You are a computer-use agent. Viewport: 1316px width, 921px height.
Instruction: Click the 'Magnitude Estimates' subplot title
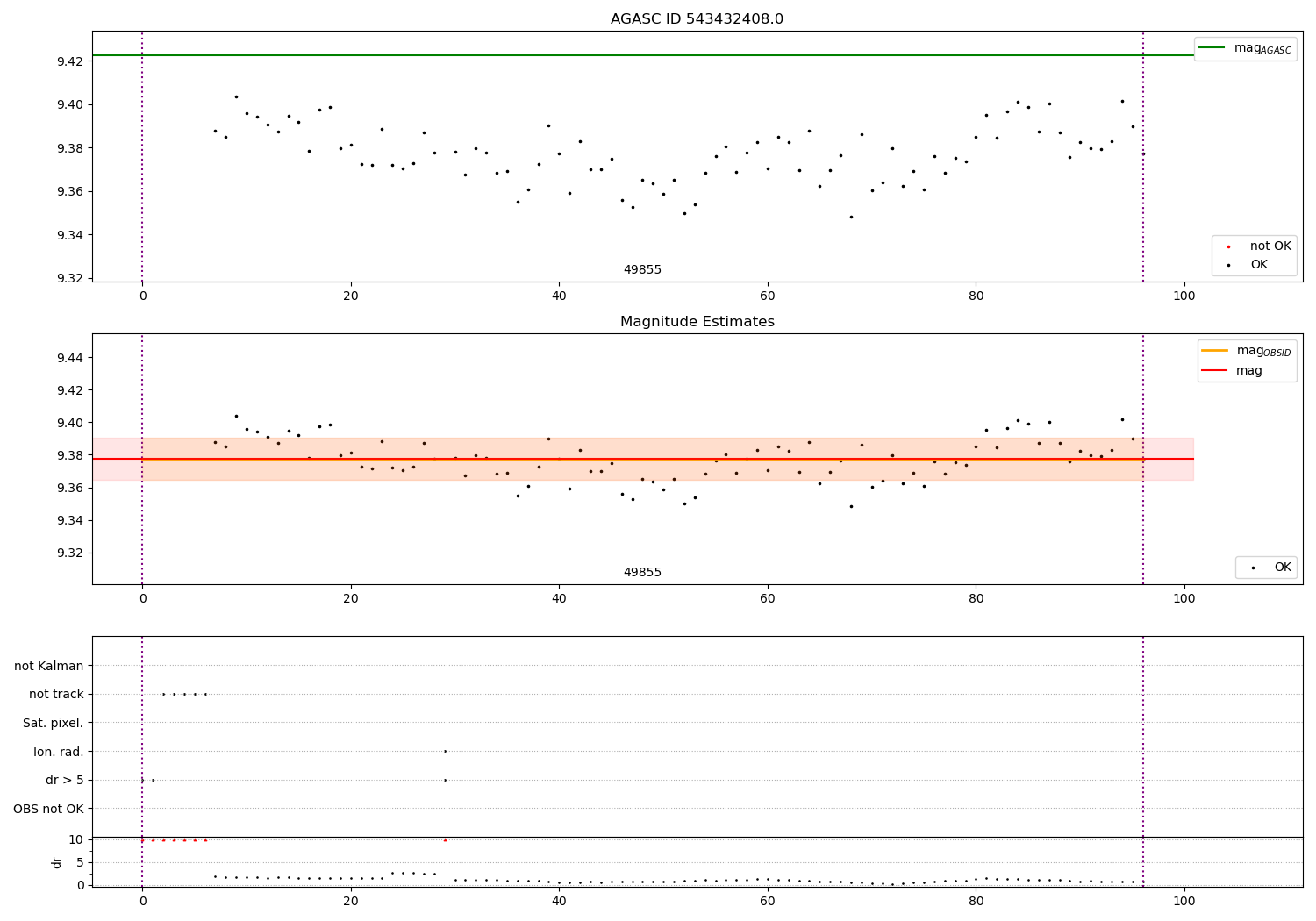click(697, 322)
